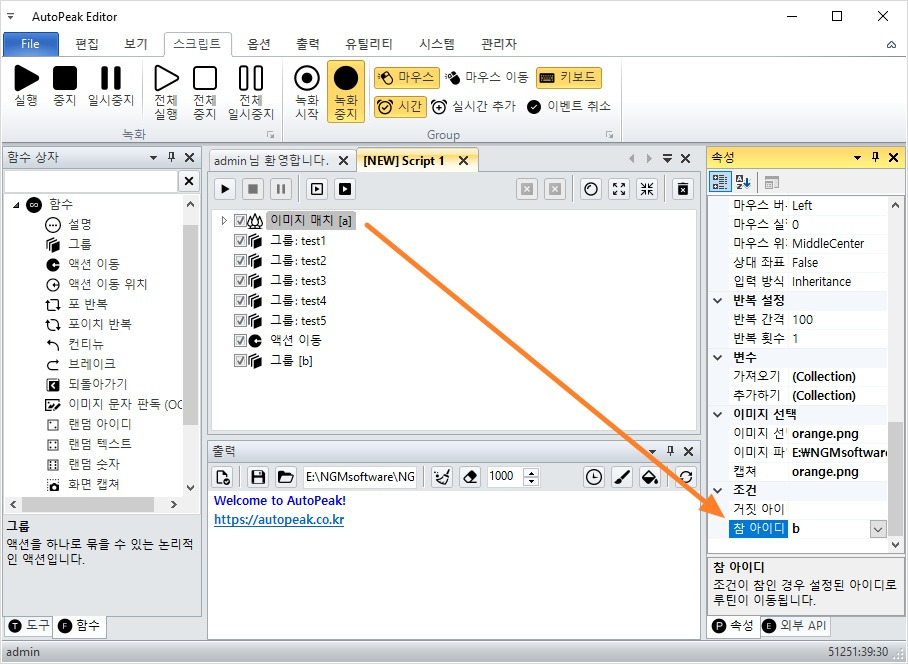Open the 참 아이디 dropdown
The width and height of the screenshot is (908, 664).
point(878,529)
